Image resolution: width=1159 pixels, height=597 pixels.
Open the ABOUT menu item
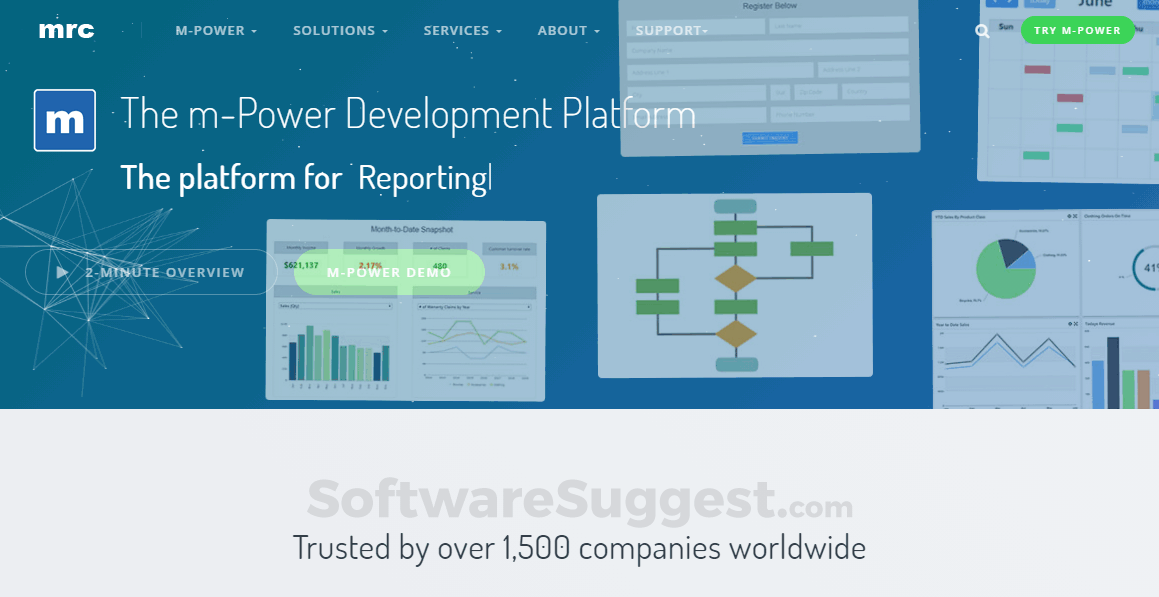(x=566, y=30)
